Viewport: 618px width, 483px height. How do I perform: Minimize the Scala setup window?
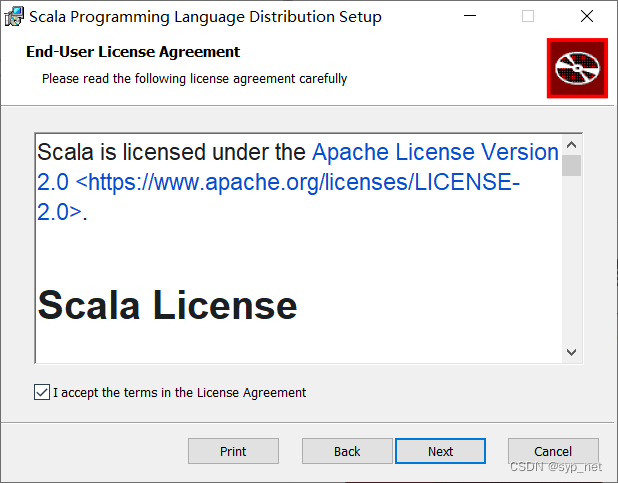470,16
